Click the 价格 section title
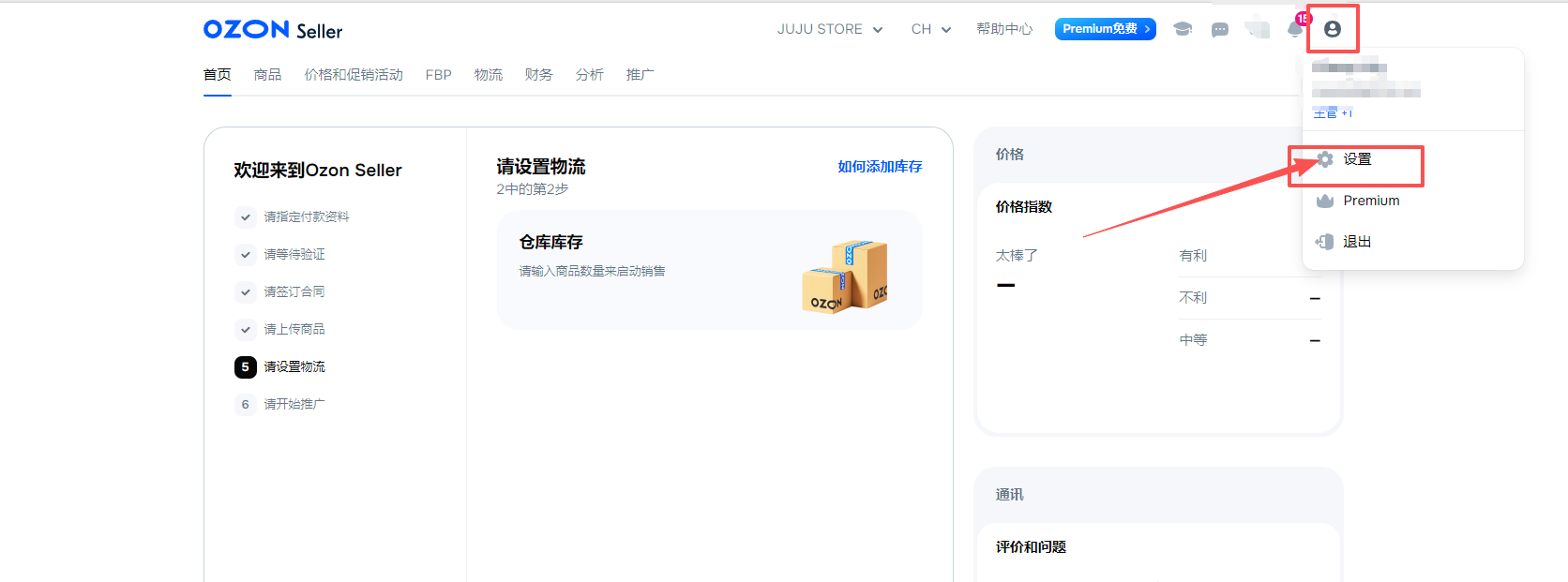The height and width of the screenshot is (582, 1568). tap(1010, 154)
